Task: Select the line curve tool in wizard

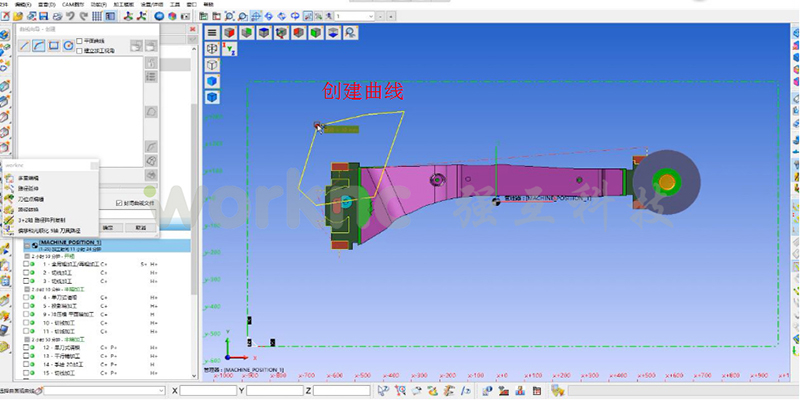Action: point(25,46)
